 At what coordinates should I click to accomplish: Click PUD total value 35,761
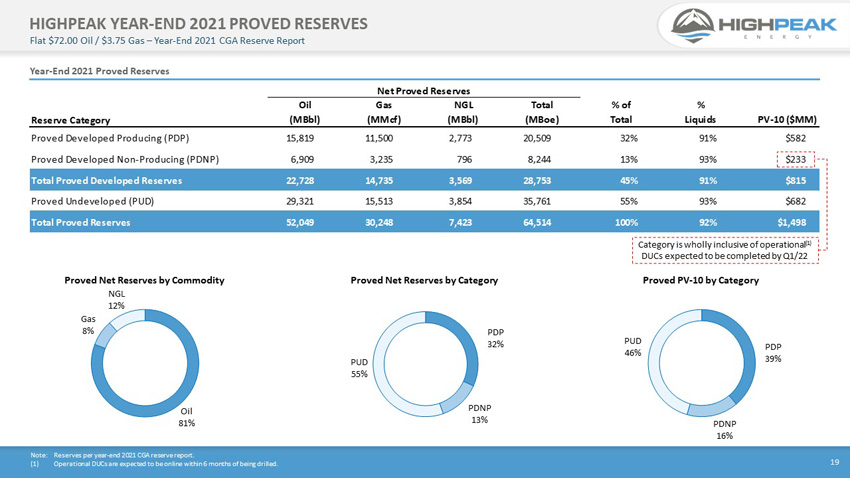point(537,201)
